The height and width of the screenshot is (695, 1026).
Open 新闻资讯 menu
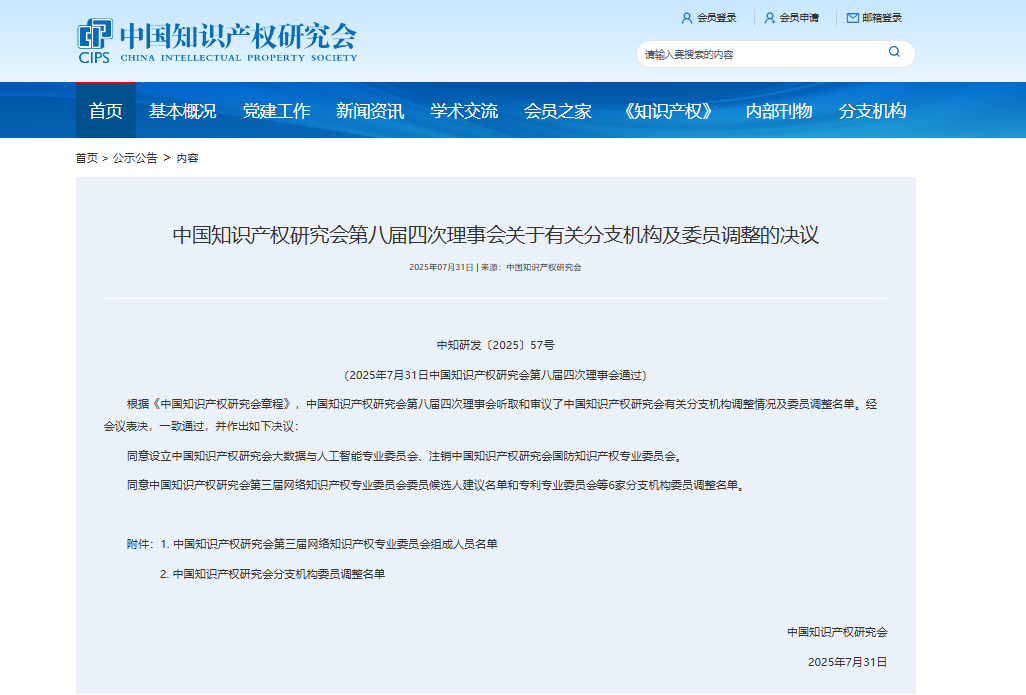point(370,111)
